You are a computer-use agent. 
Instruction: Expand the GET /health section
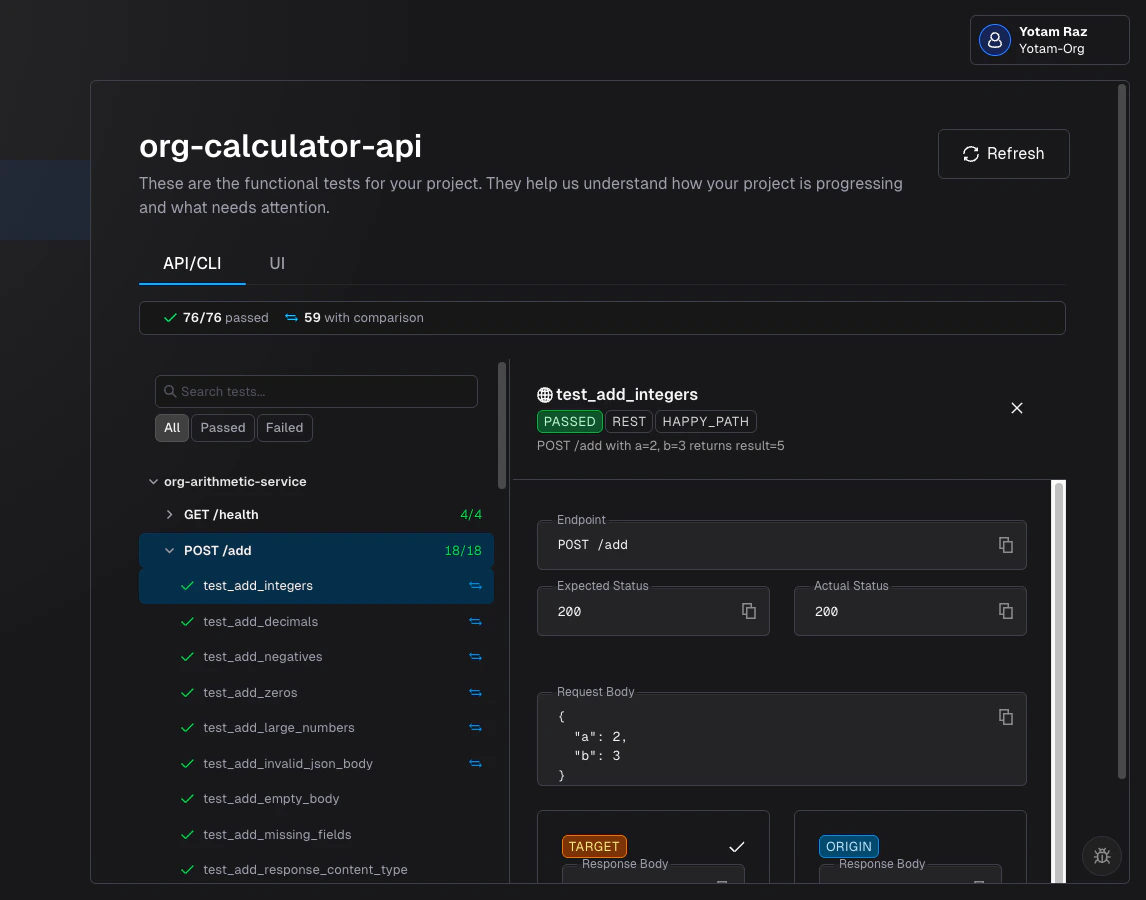point(169,514)
